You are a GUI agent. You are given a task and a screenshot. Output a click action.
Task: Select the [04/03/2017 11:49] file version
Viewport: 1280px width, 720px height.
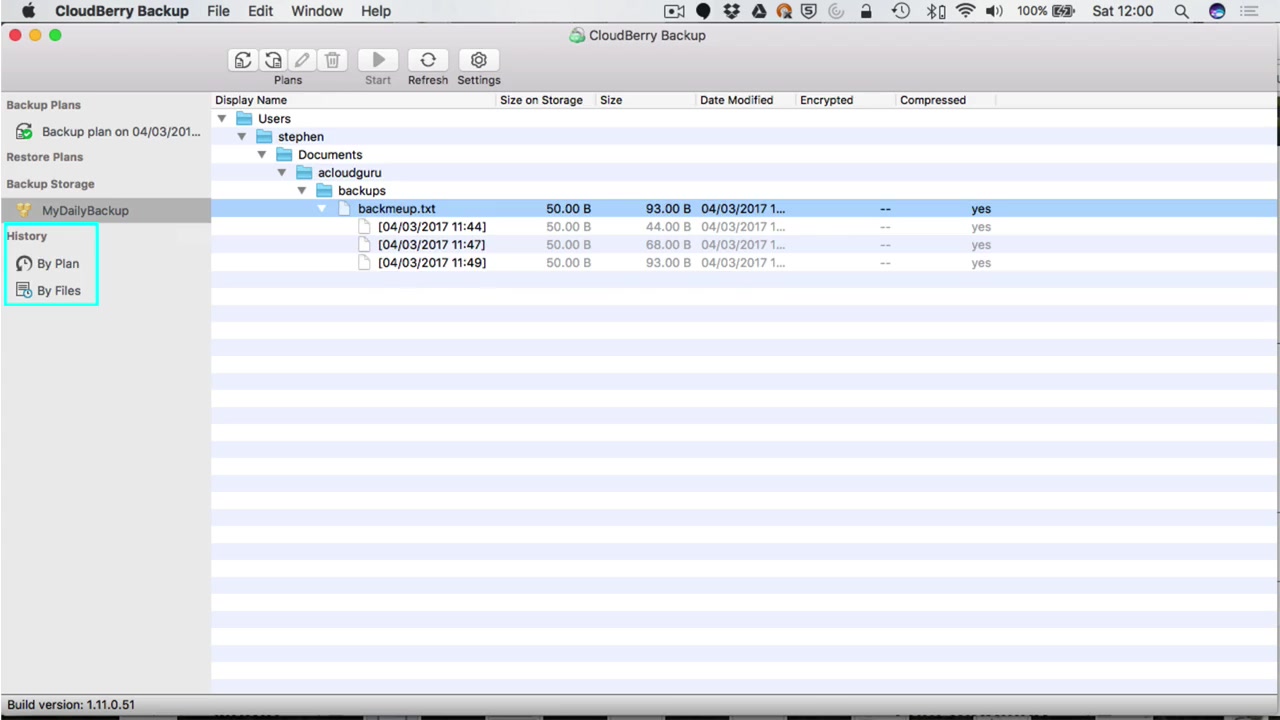[432, 263]
